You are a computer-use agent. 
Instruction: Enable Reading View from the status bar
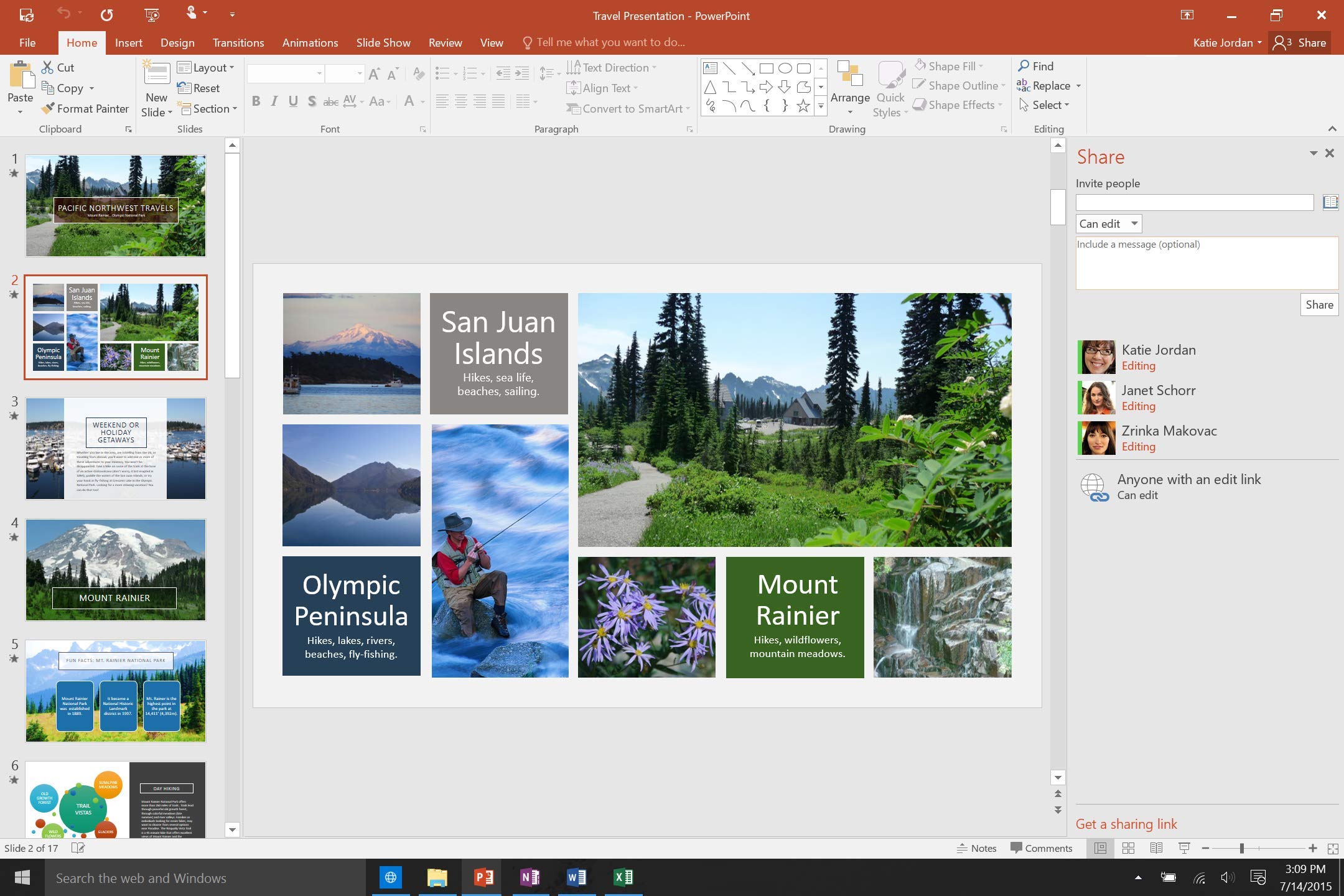[1156, 848]
